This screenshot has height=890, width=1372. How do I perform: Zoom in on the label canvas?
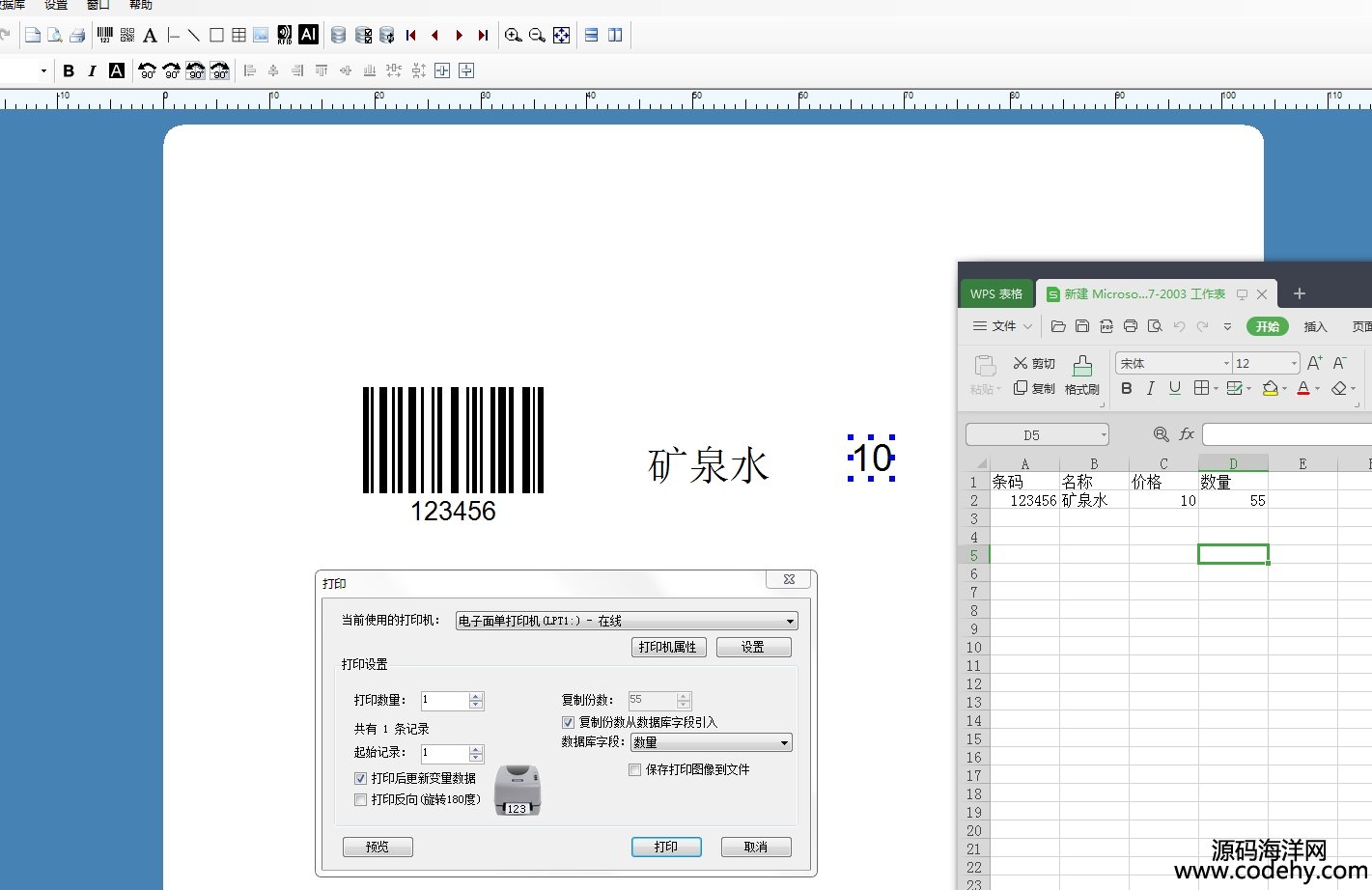point(514,35)
